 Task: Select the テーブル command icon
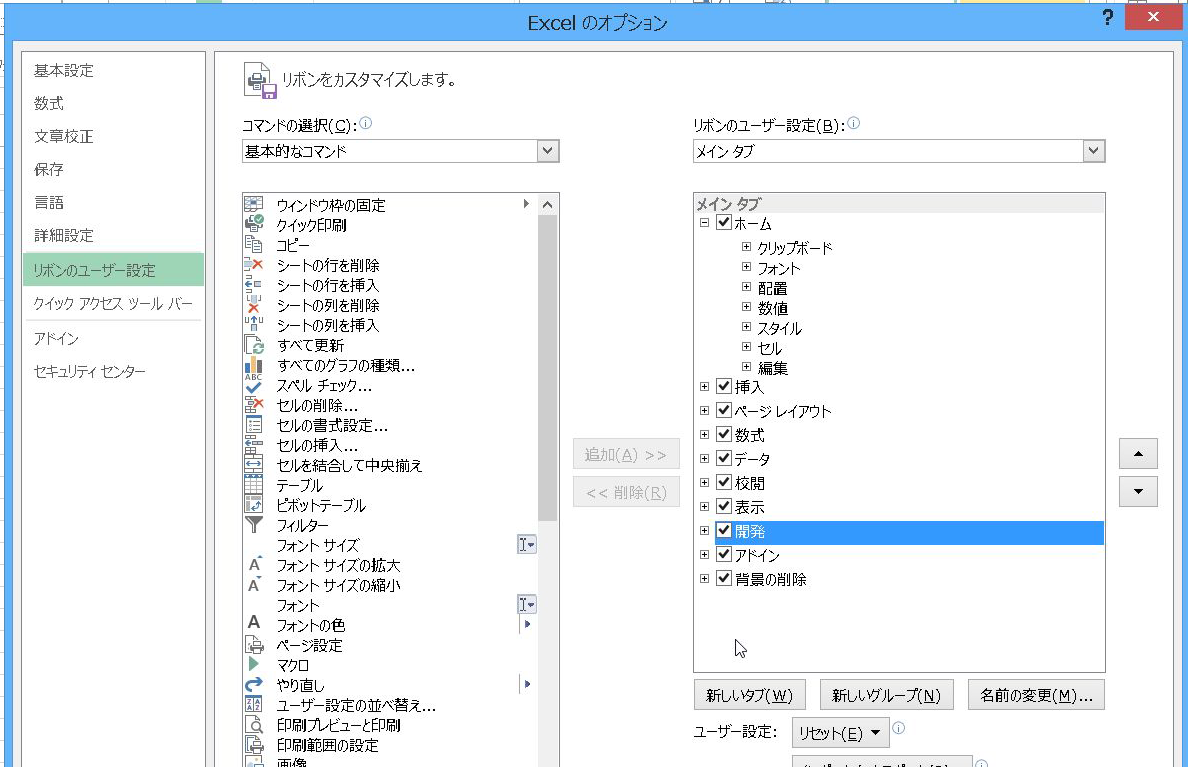[x=253, y=484]
